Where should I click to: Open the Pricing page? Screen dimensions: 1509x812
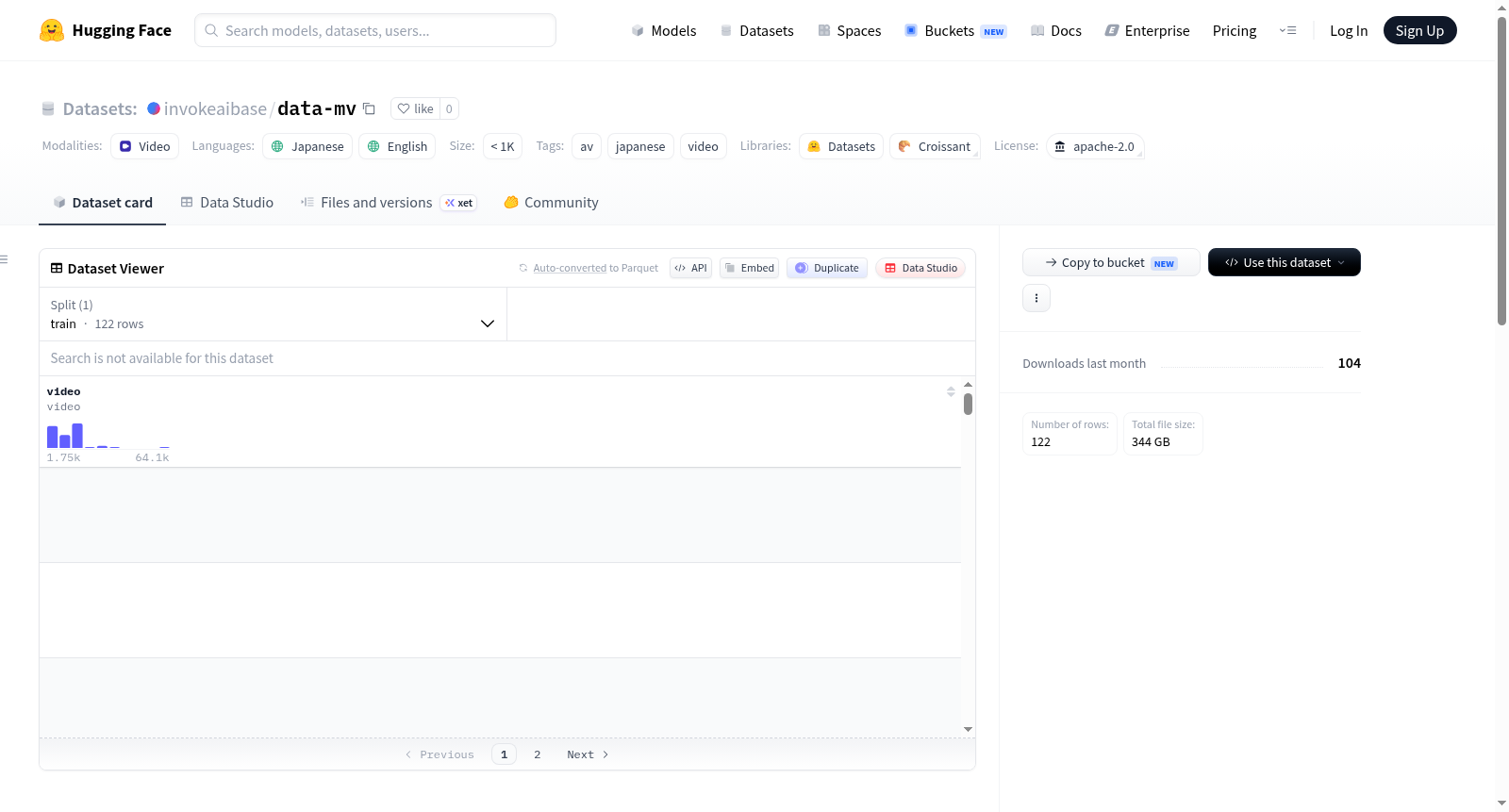pyautogui.click(x=1235, y=30)
